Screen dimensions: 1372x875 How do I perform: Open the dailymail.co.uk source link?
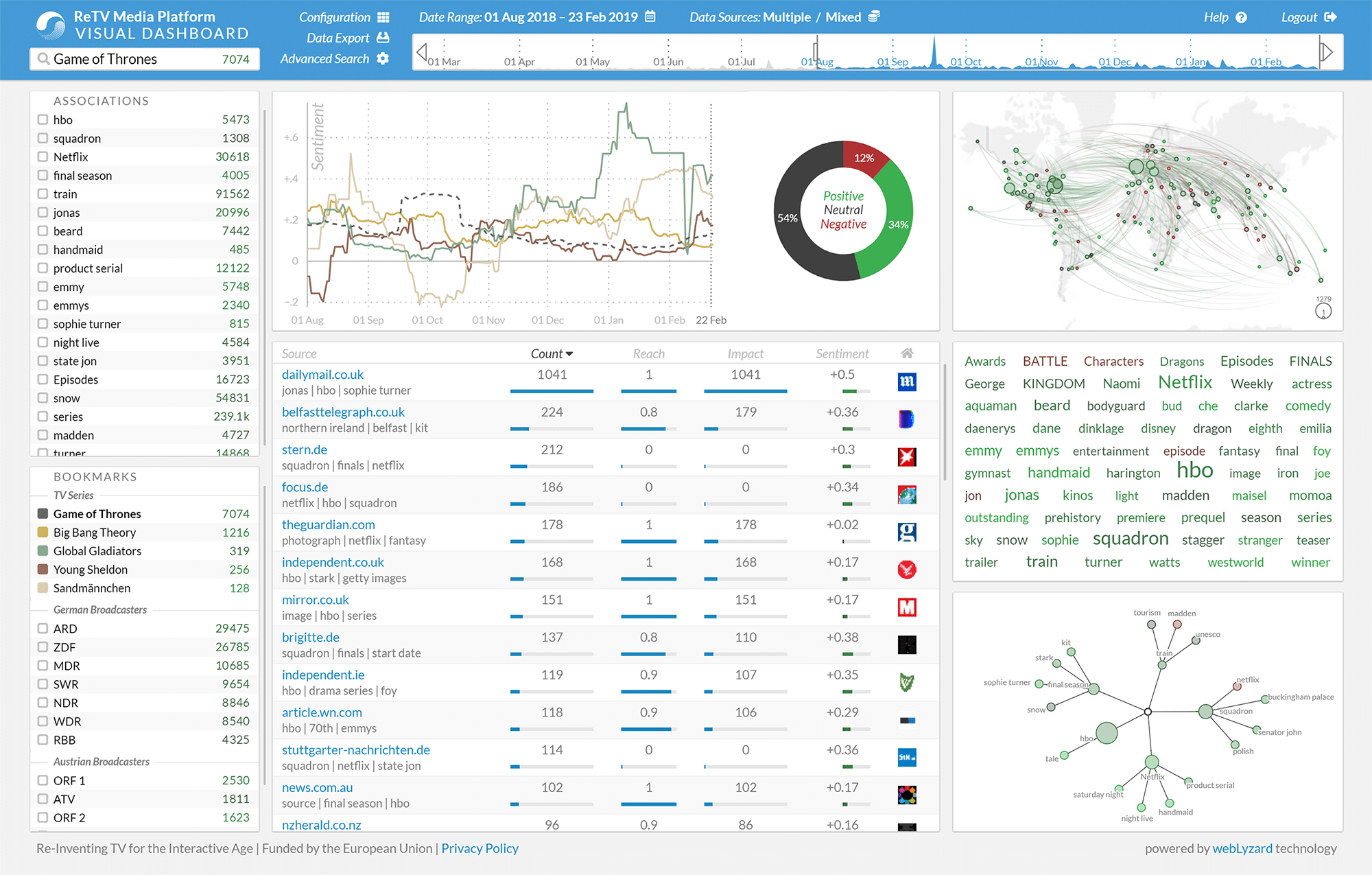(x=322, y=374)
